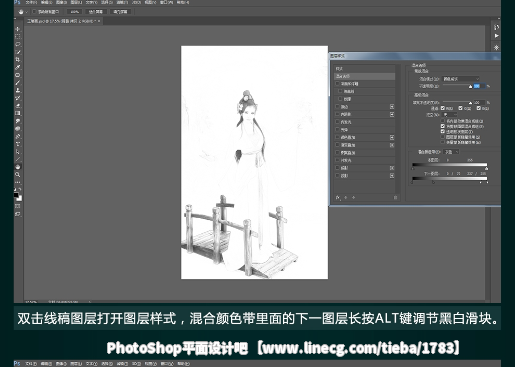Screen dimensions: 515x367
Task: Click the opacity slider handle
Action: click(x=470, y=87)
